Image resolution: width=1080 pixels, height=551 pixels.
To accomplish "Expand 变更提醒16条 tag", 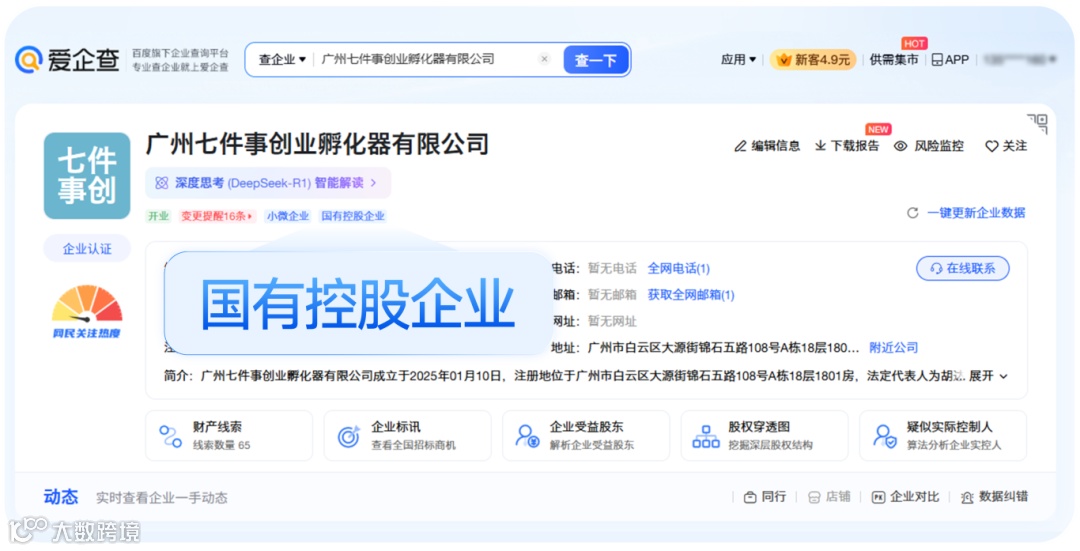I will click(x=217, y=216).
